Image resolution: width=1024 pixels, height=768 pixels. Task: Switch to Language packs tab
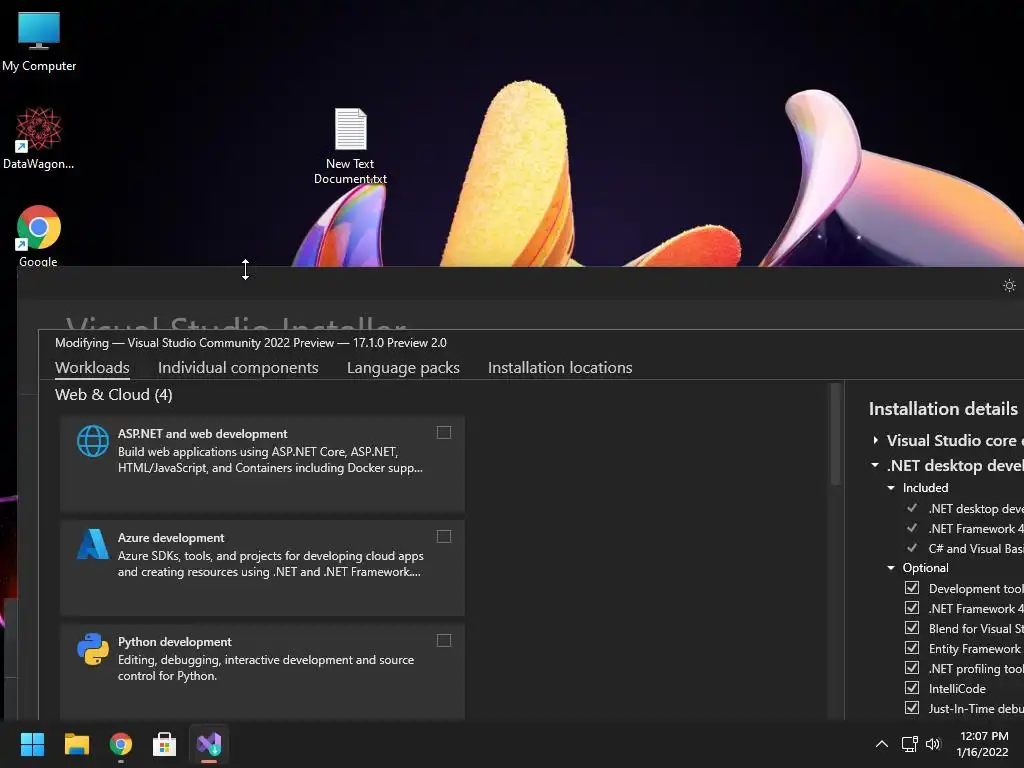click(x=403, y=368)
